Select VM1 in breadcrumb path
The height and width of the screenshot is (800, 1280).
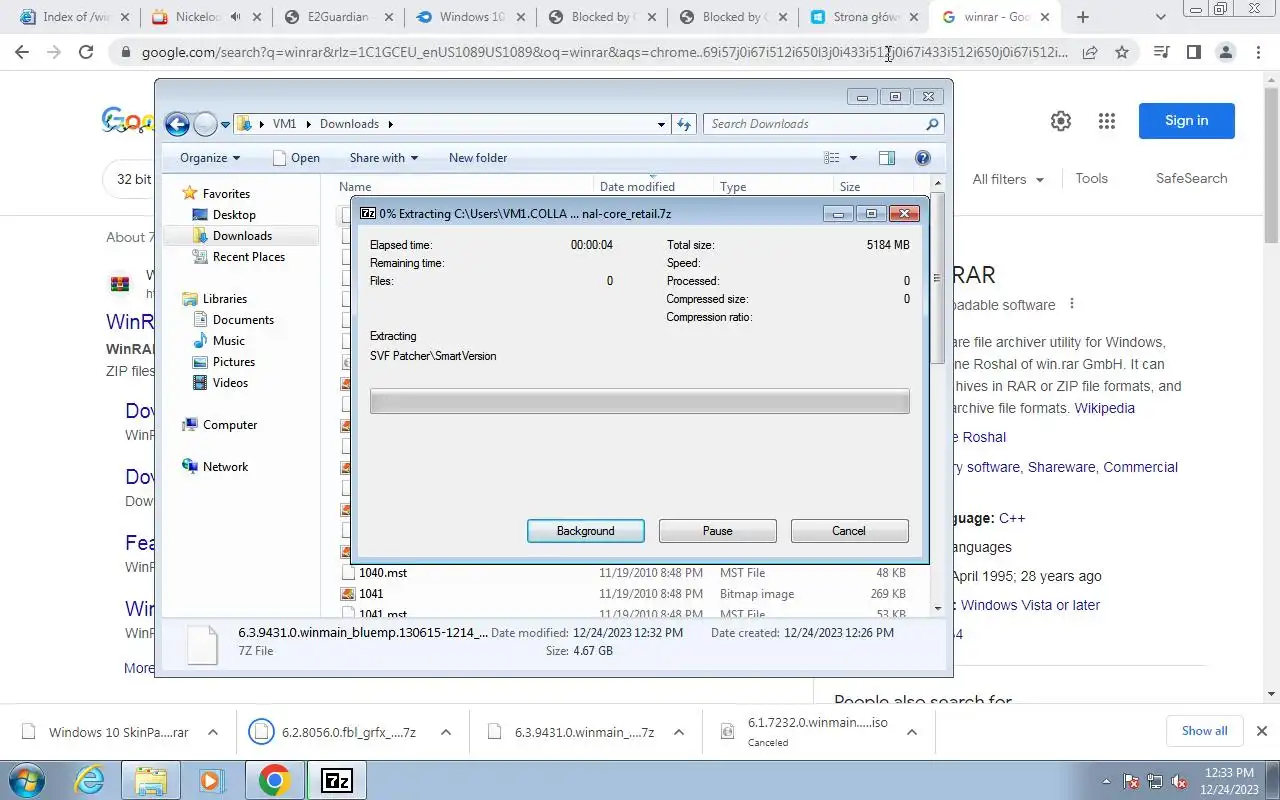click(284, 124)
